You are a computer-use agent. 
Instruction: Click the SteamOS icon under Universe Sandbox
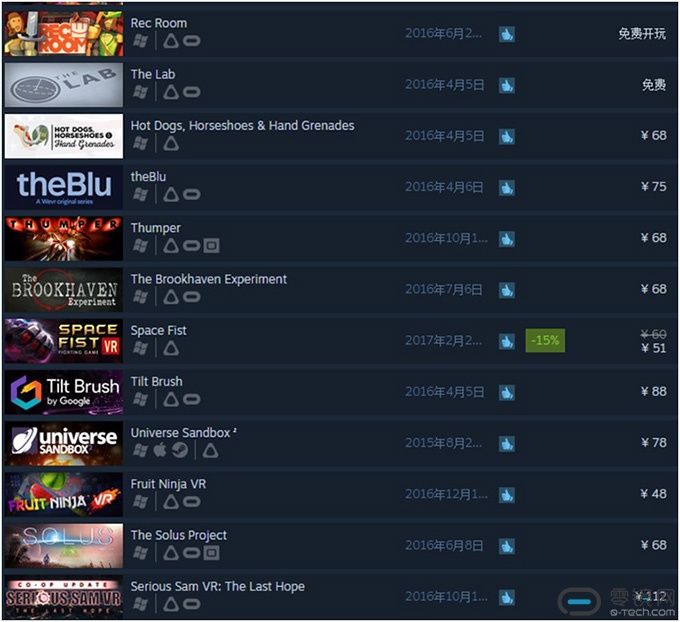(x=180, y=450)
